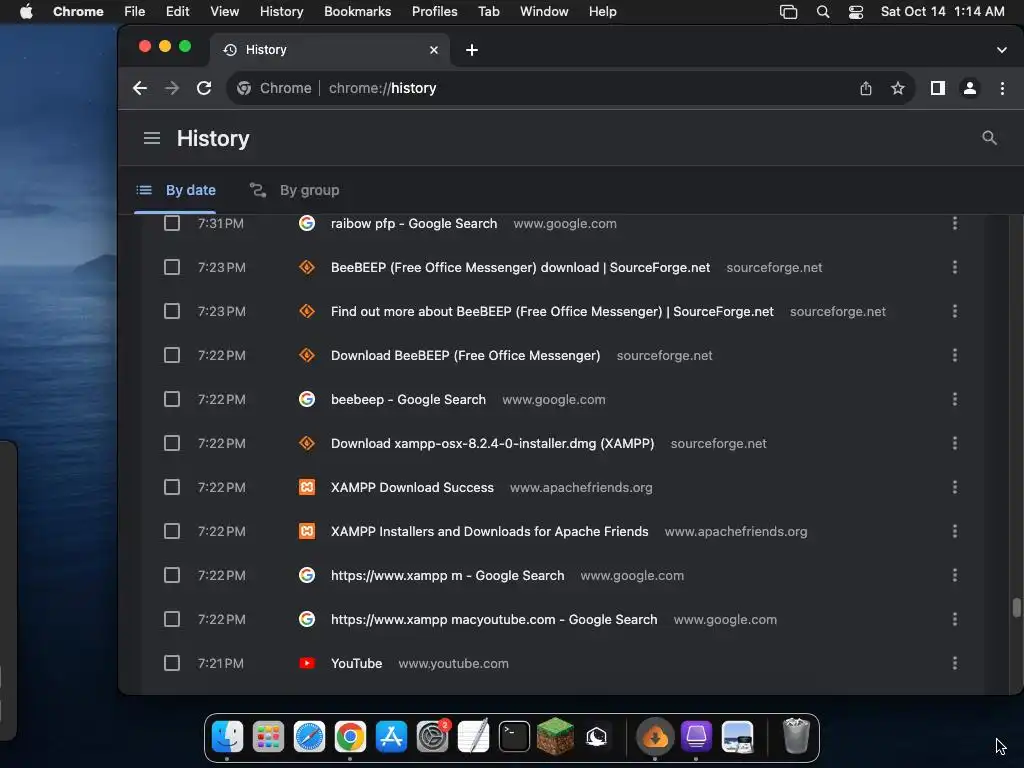Open actions menu for XAMPP Download Success
Viewport: 1024px width, 768px height.
coord(955,487)
